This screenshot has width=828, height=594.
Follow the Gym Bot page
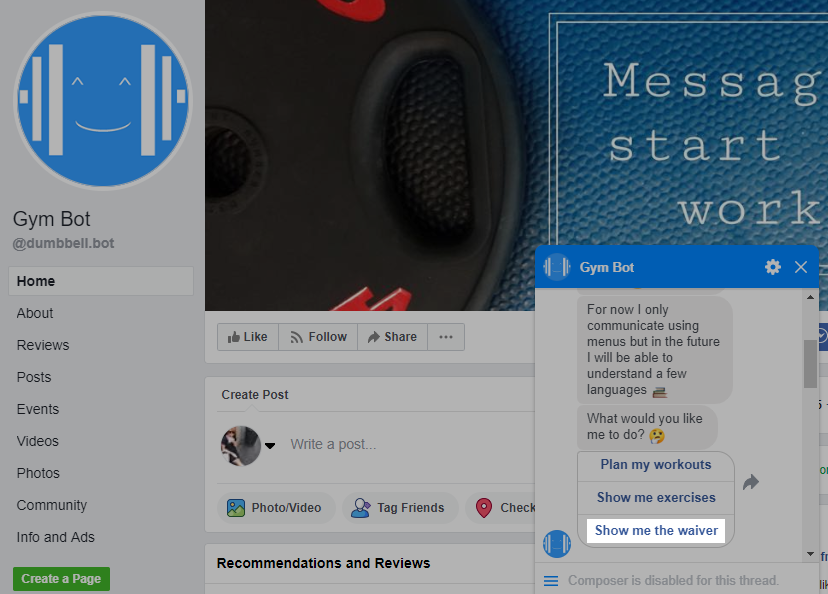tap(318, 337)
